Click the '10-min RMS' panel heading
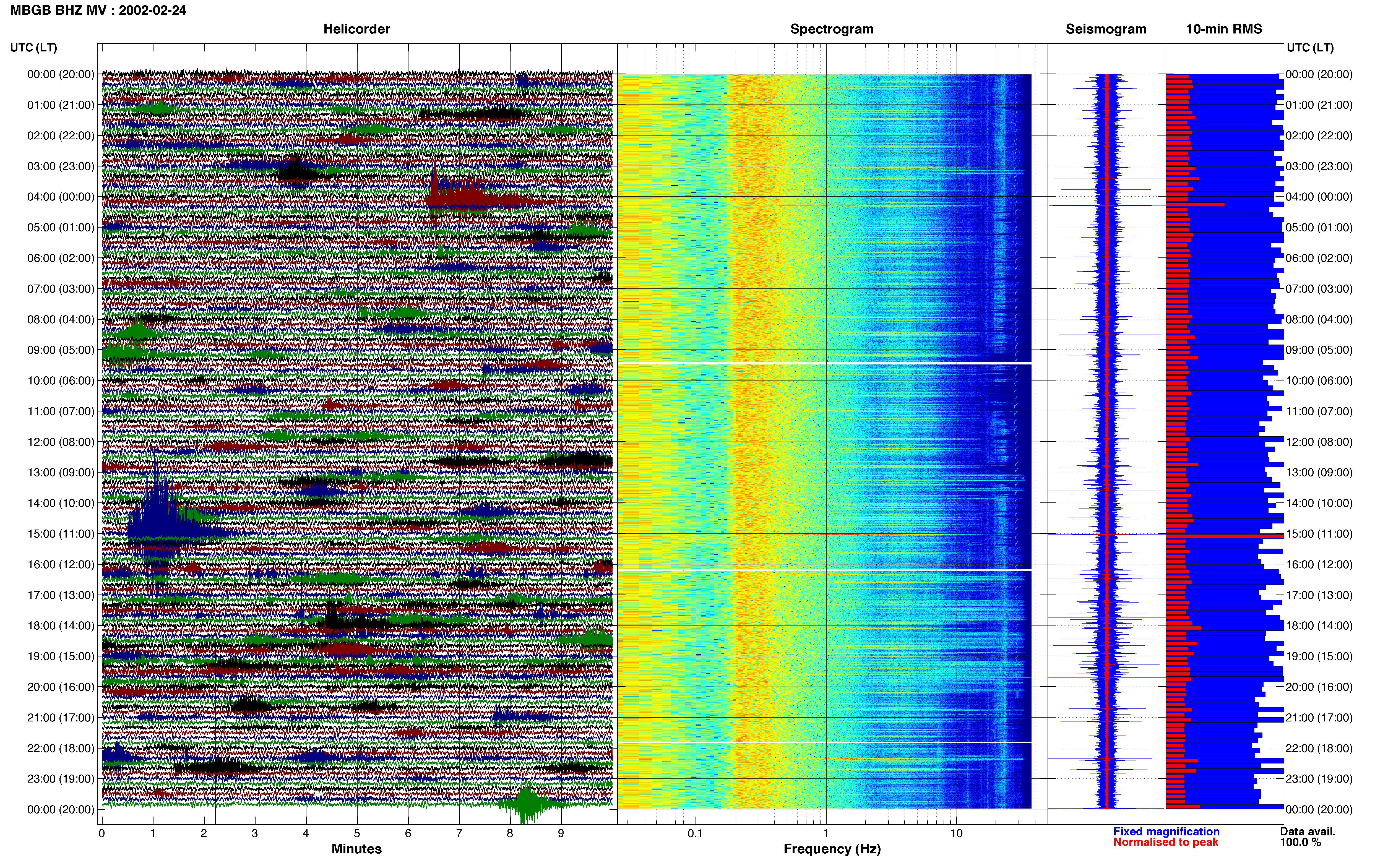The width and height of the screenshot is (1388, 868). tap(1224, 29)
